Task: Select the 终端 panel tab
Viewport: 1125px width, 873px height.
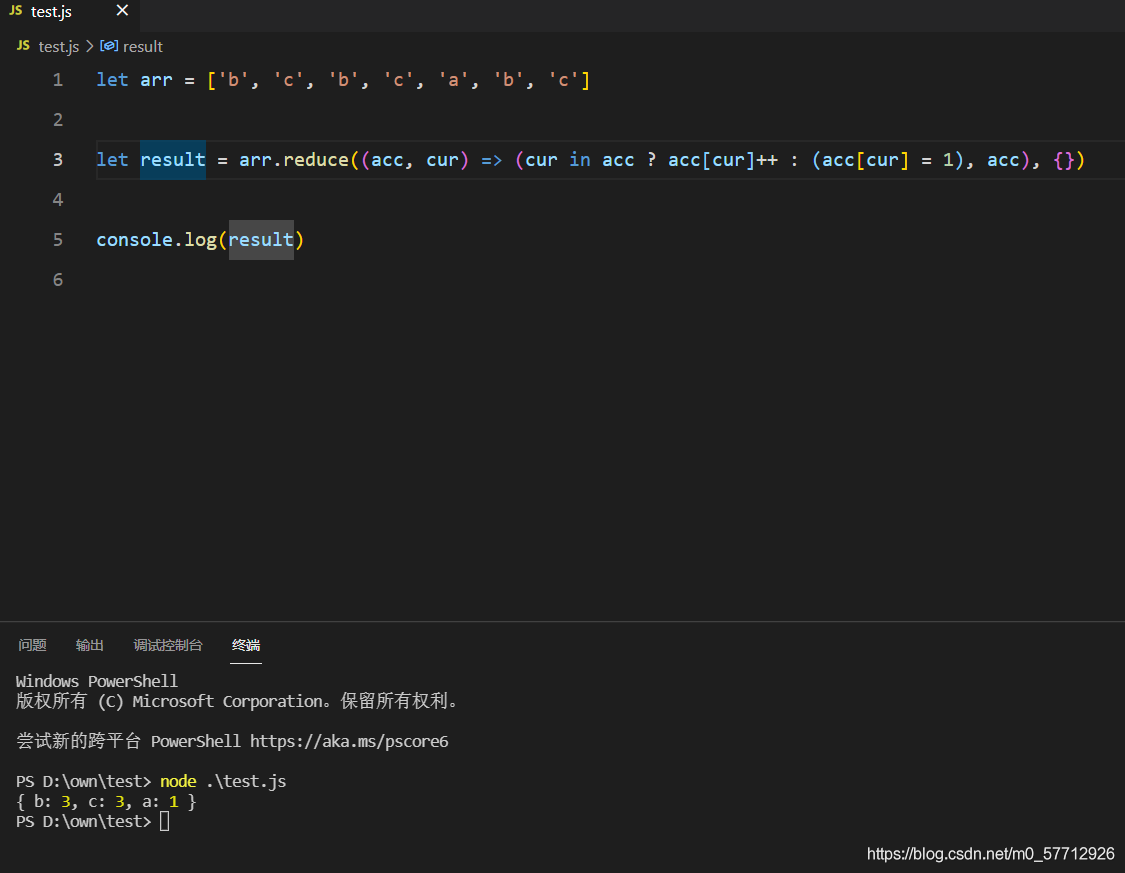Action: tap(246, 645)
